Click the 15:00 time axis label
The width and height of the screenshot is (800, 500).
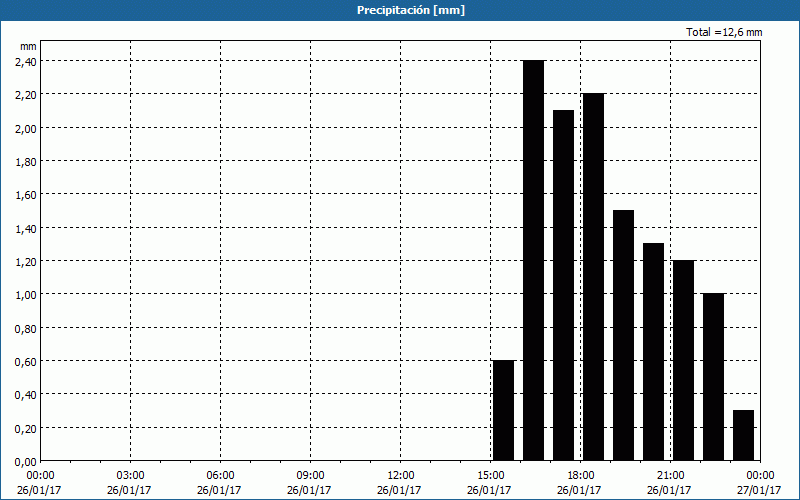click(490, 476)
